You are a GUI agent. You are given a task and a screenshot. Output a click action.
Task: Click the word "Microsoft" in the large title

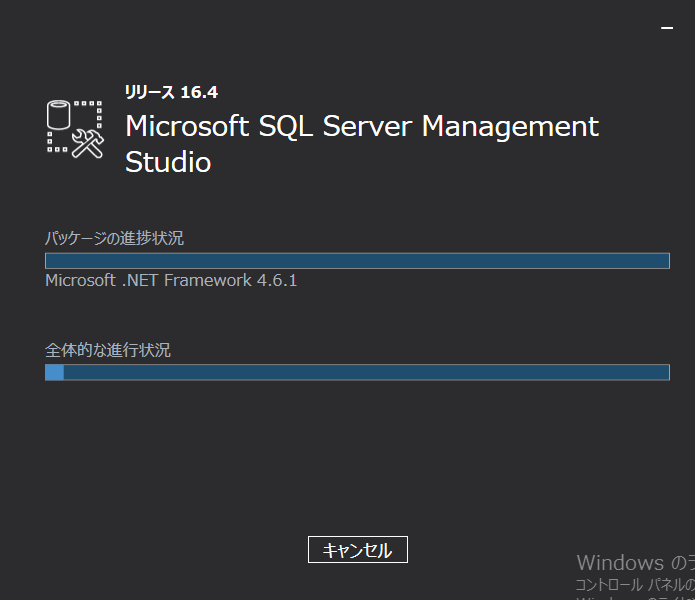186,126
